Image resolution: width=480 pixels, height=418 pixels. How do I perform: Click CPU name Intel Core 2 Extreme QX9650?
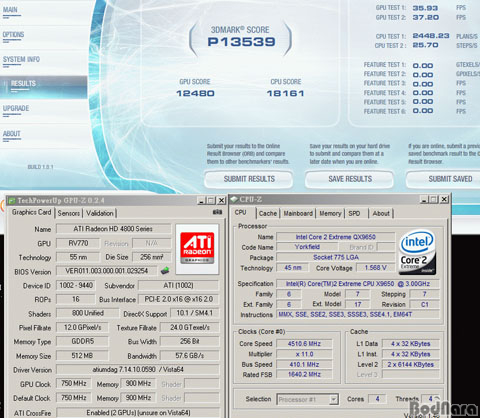[336, 237]
